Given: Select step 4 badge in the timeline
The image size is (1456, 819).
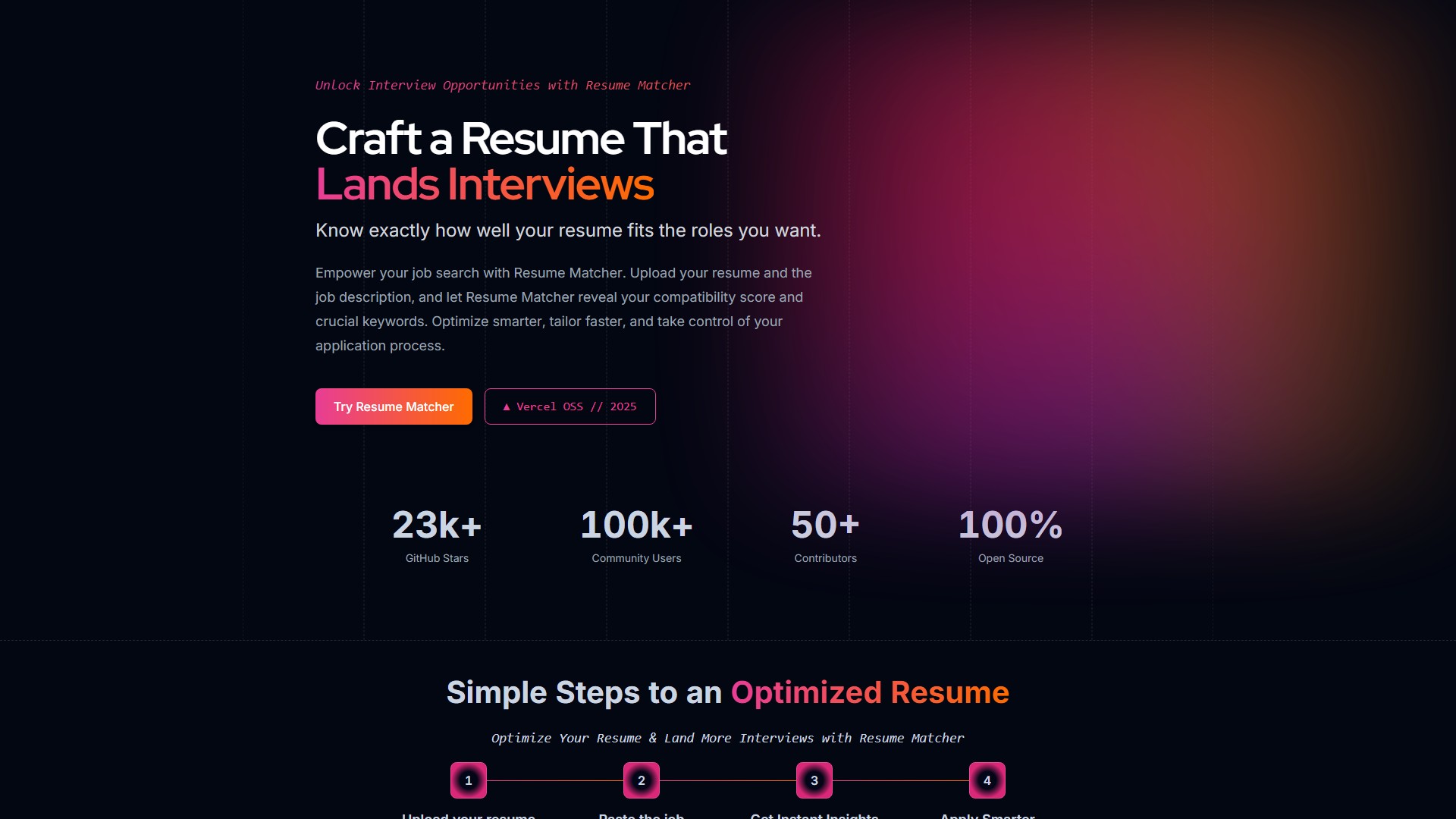Looking at the screenshot, I should tap(987, 780).
